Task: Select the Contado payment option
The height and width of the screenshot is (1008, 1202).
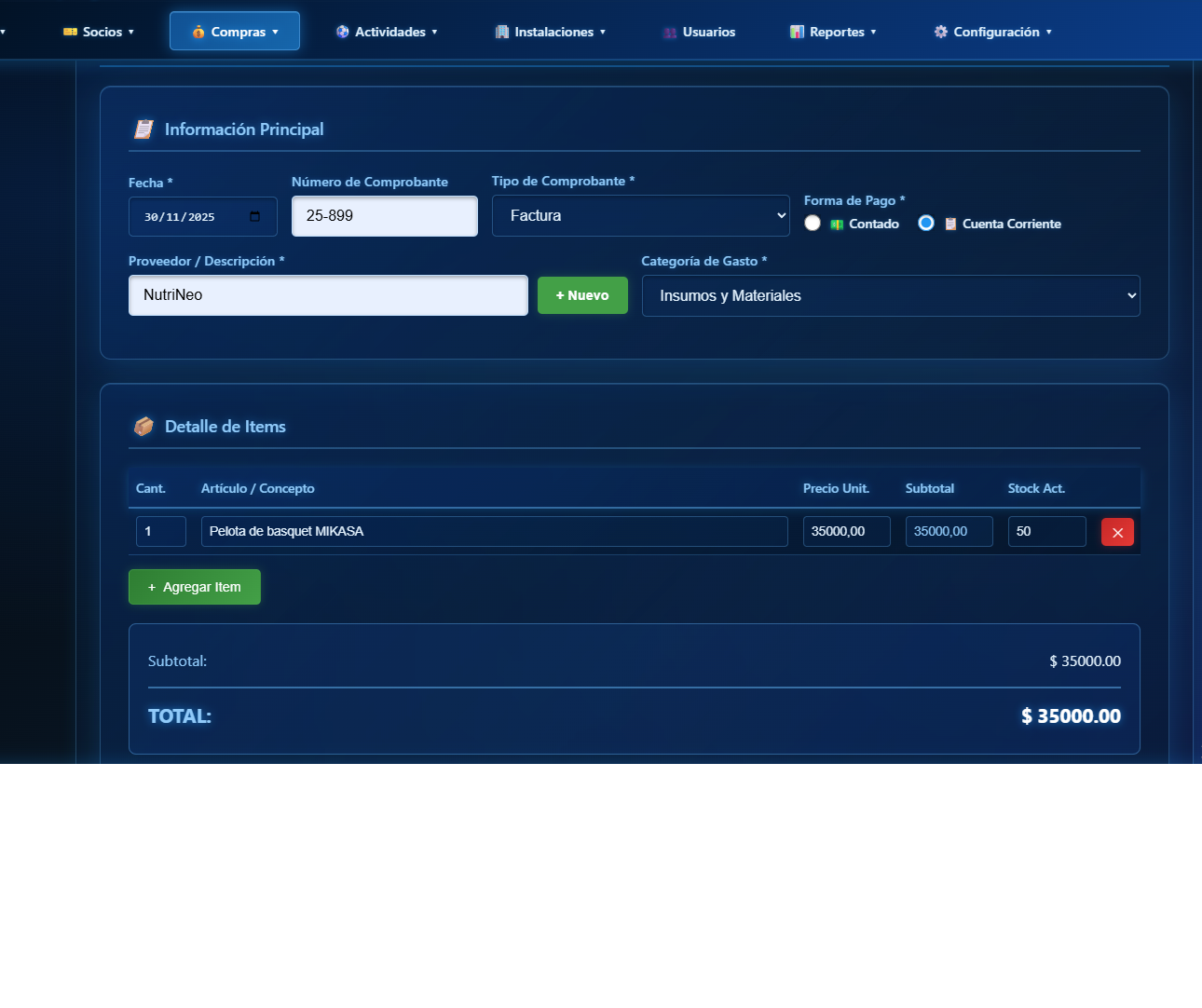Action: (x=813, y=223)
